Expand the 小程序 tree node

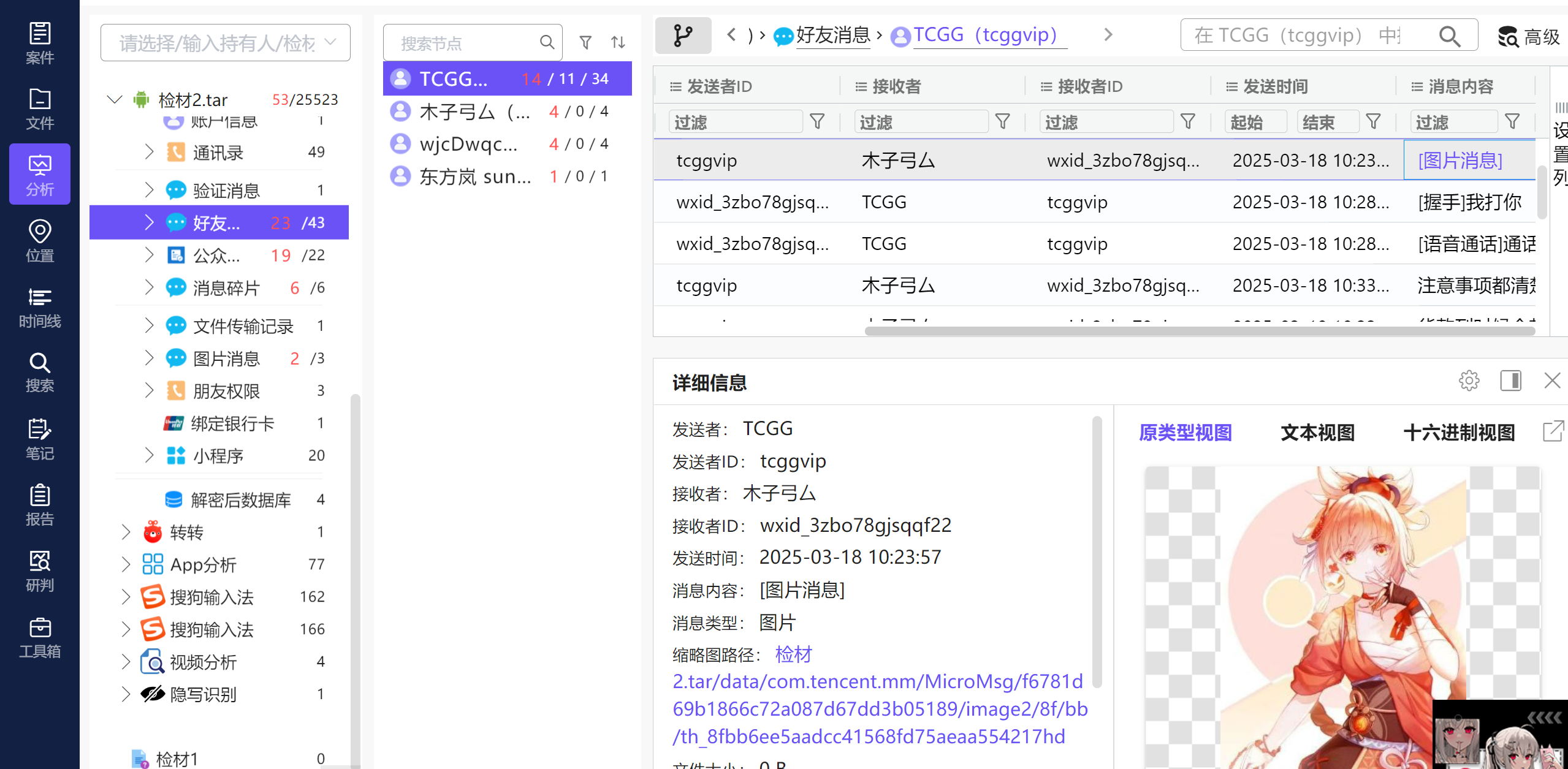pyautogui.click(x=149, y=455)
